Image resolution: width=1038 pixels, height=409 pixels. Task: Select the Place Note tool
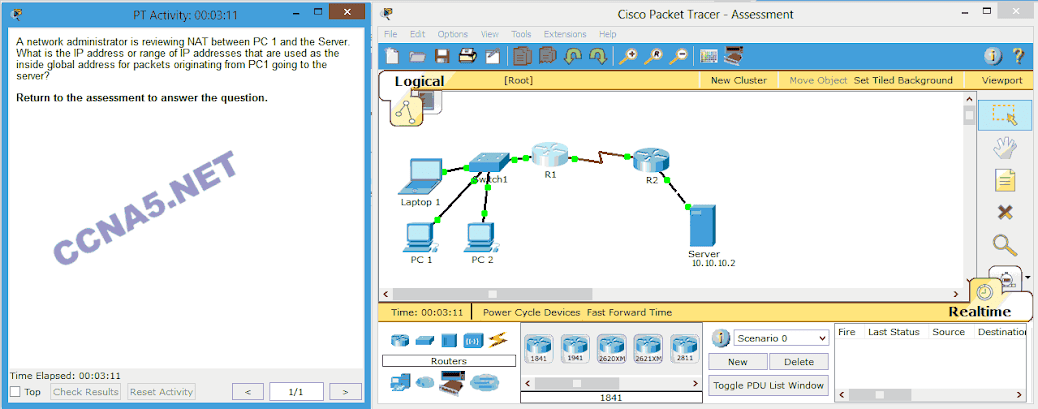tap(1005, 180)
